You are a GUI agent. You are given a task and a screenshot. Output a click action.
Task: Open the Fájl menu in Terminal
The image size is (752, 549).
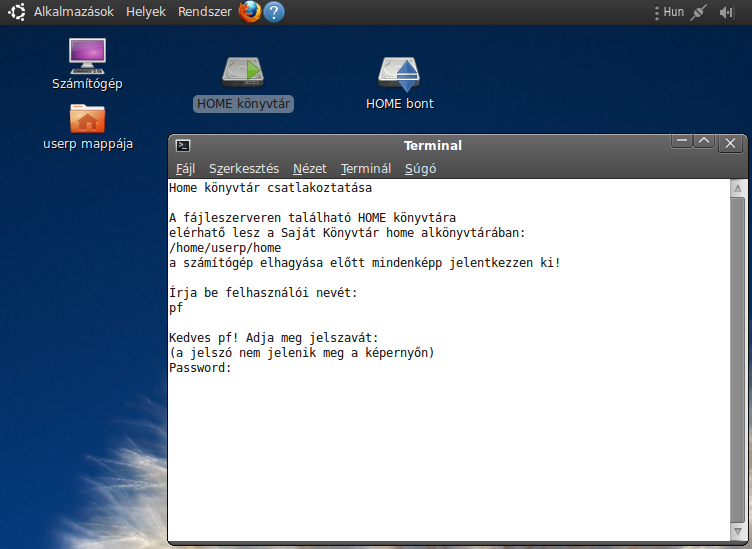[x=186, y=168]
